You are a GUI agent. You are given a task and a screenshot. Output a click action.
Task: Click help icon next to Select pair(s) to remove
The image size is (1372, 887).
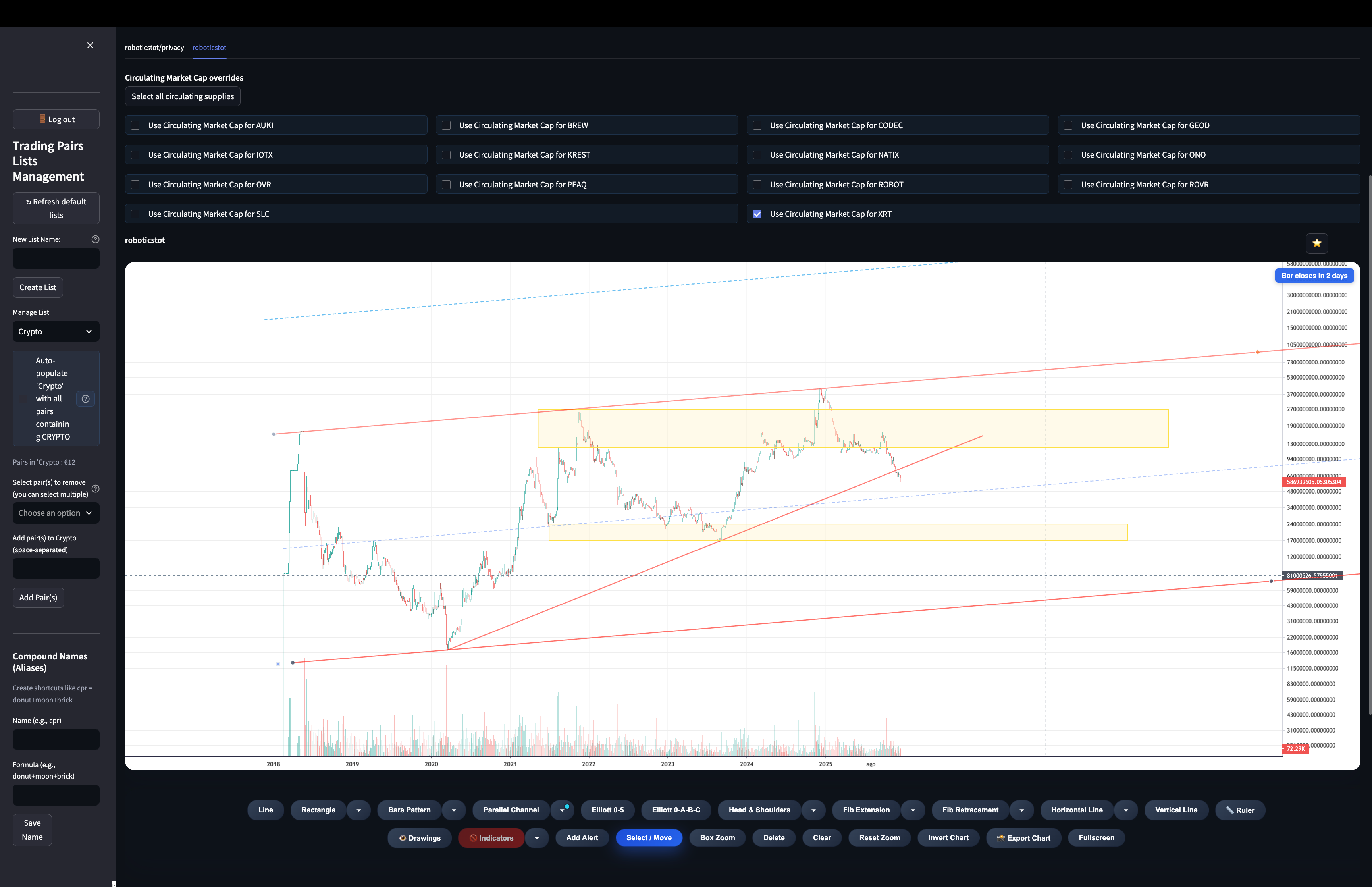pyautogui.click(x=96, y=488)
